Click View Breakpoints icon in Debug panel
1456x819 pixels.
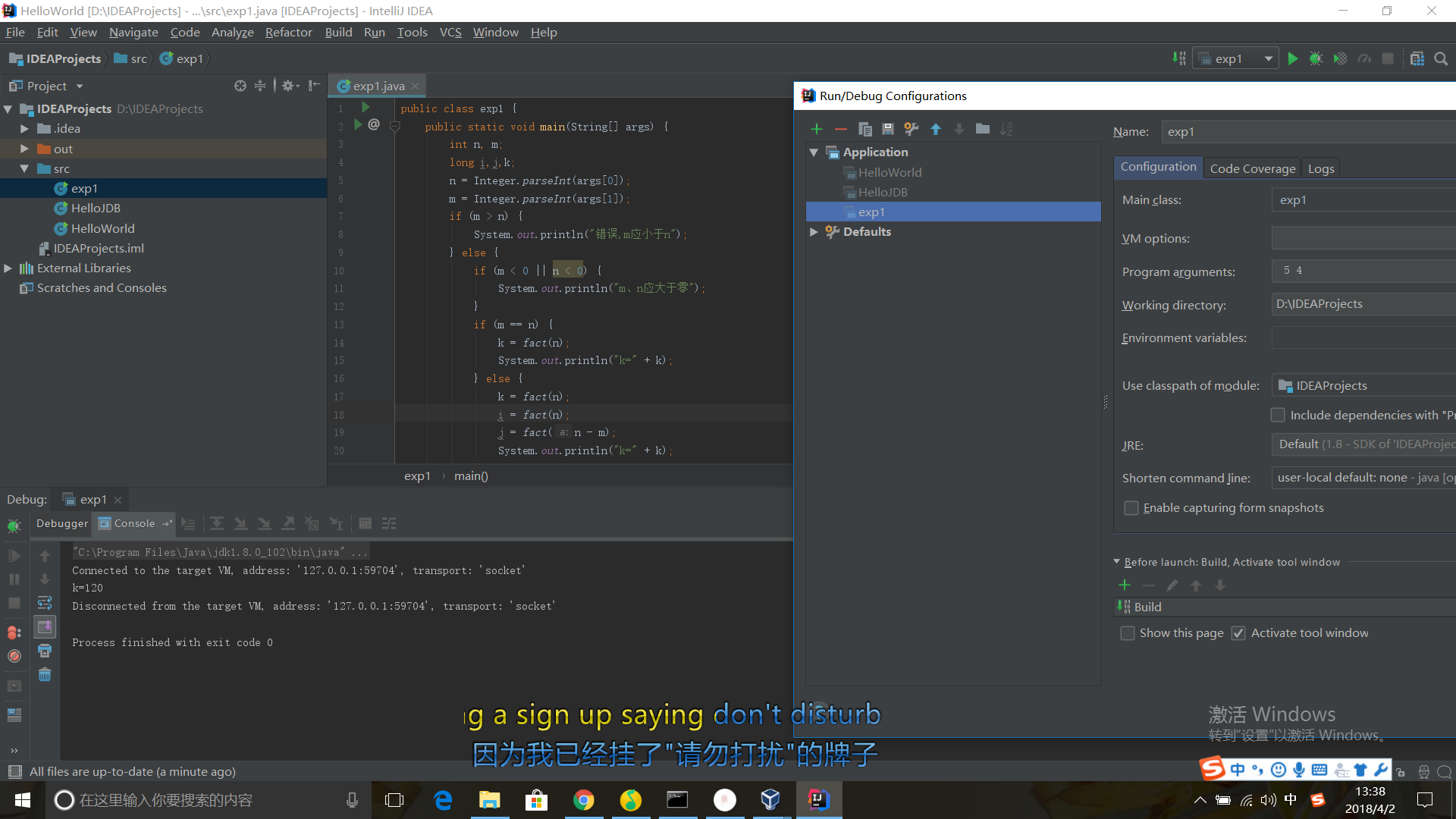pyautogui.click(x=14, y=632)
